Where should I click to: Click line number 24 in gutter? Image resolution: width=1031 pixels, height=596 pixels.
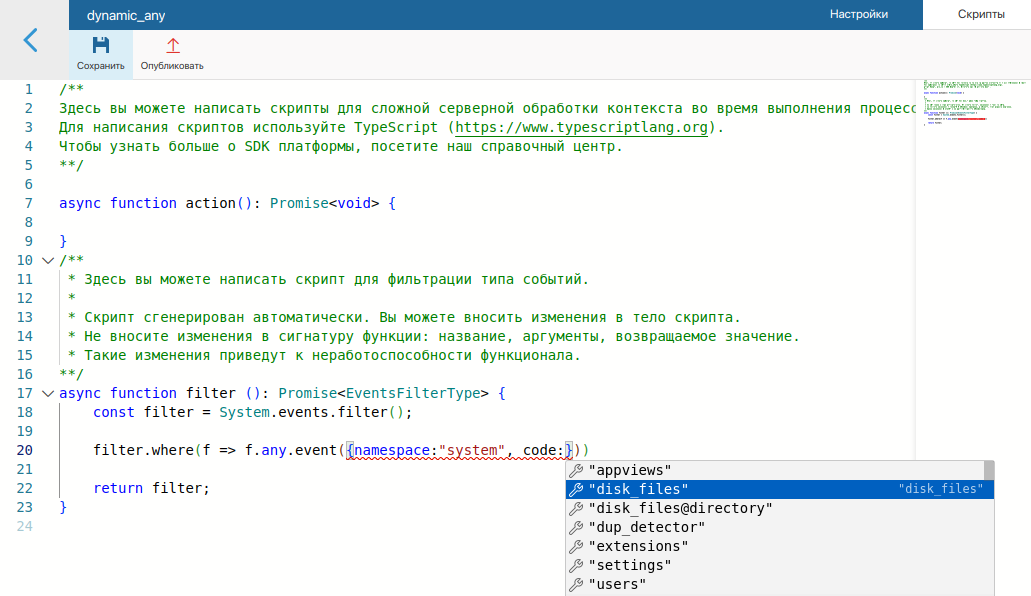[x=25, y=527]
